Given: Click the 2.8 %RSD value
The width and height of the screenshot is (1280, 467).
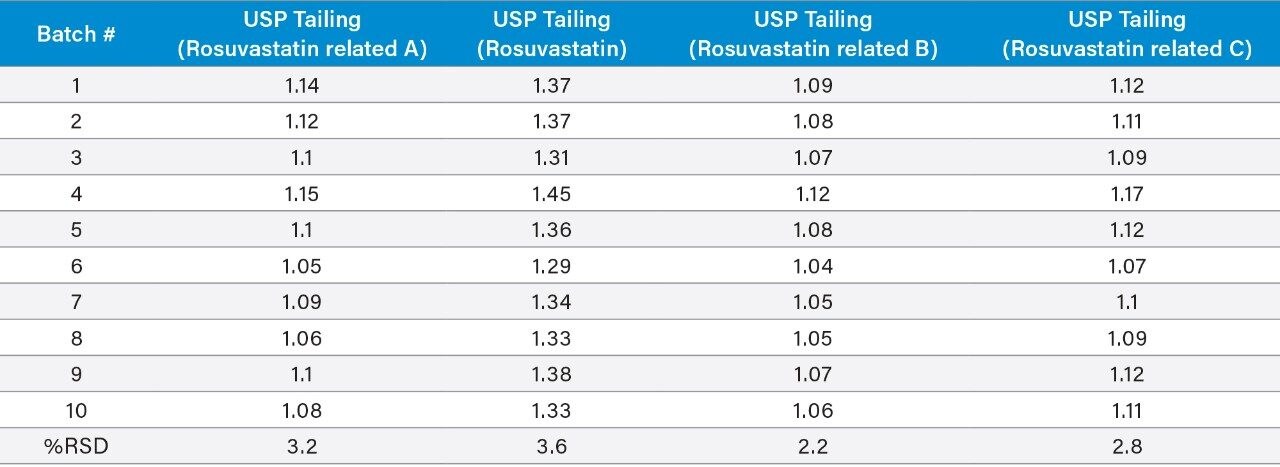Looking at the screenshot, I should click(x=1126, y=446).
